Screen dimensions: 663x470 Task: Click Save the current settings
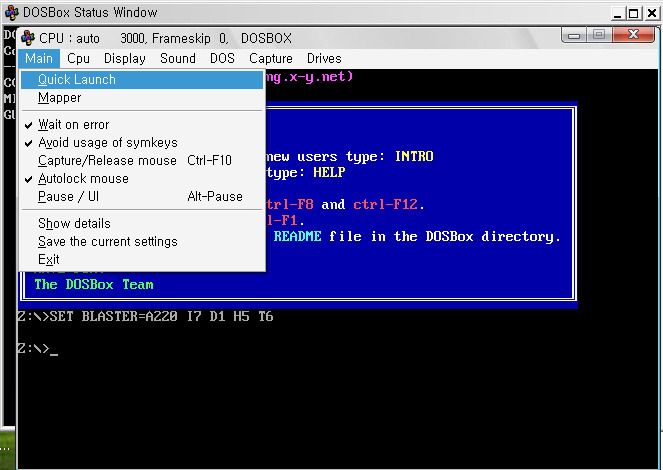pos(142,242)
